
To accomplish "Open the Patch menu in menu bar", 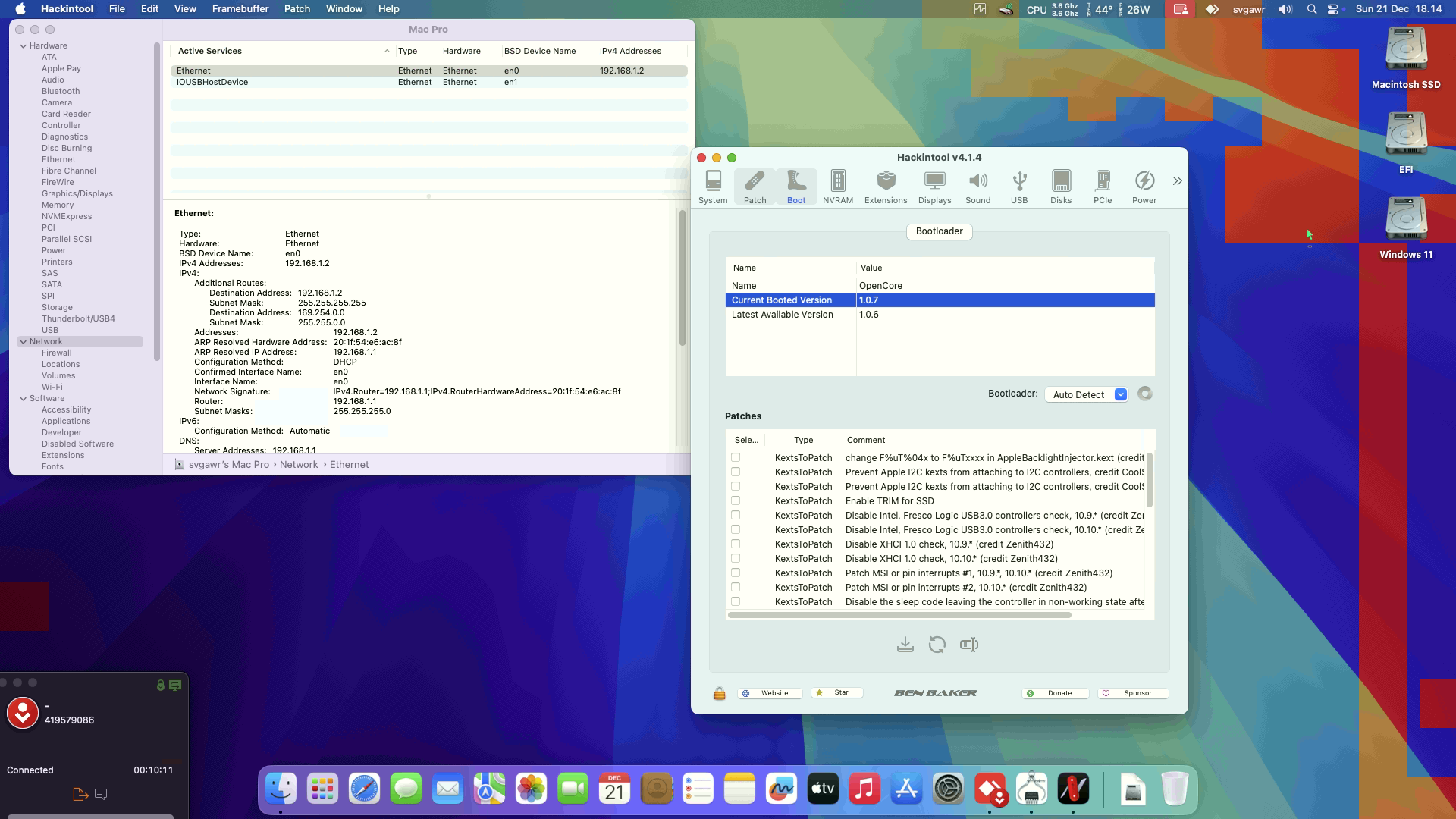I will pyautogui.click(x=297, y=9).
